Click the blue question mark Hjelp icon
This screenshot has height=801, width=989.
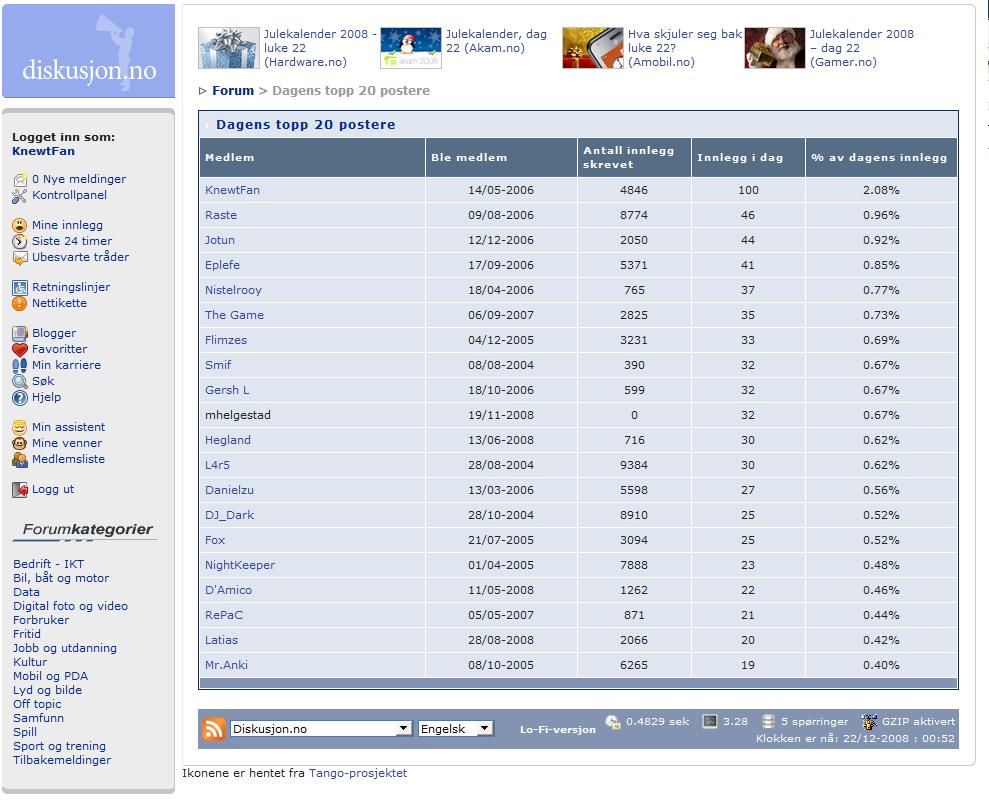pyautogui.click(x=20, y=397)
